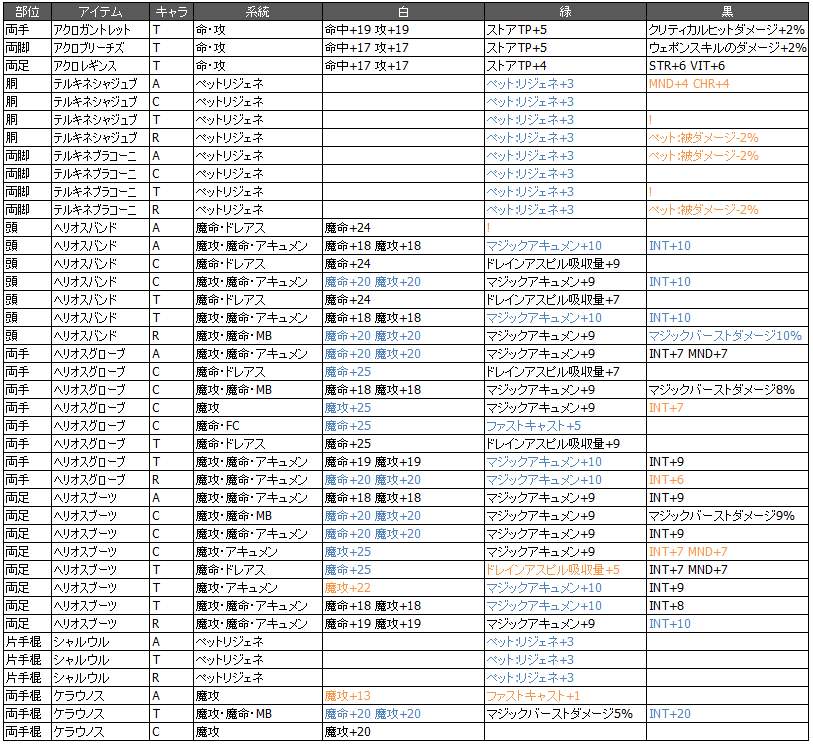
Task: Click the orange 魔攻+22 cell
Action: tap(403, 588)
